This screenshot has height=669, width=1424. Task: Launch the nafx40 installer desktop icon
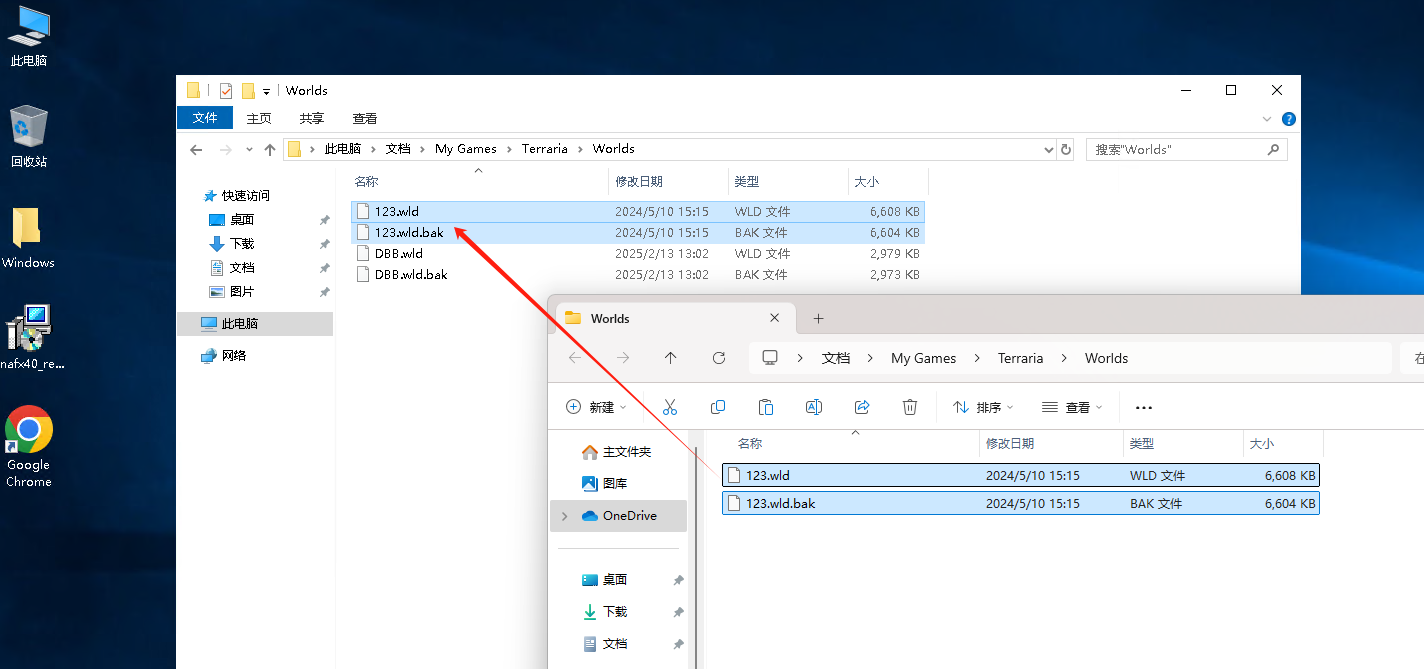[x=29, y=338]
